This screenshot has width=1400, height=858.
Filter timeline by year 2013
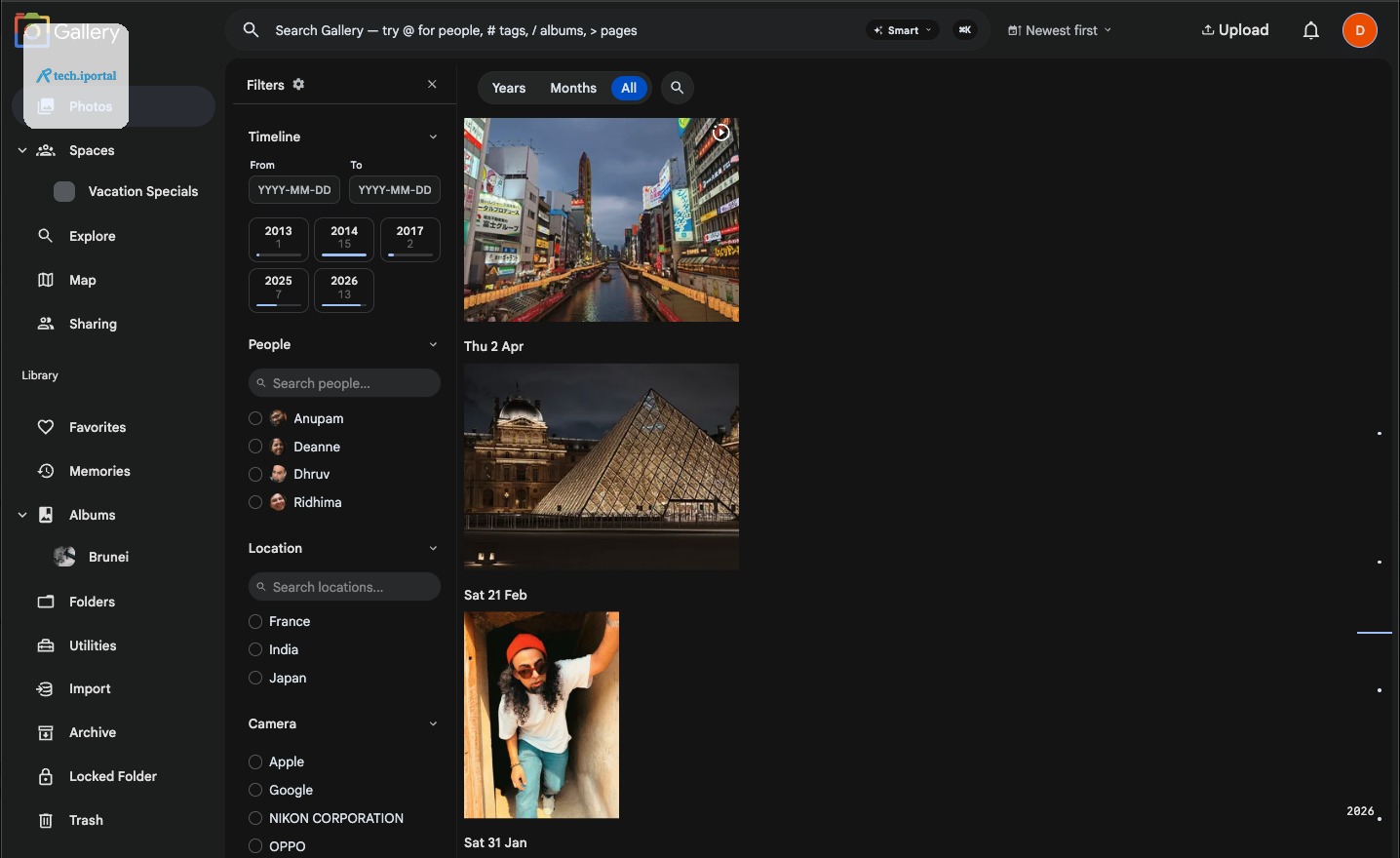point(279,239)
